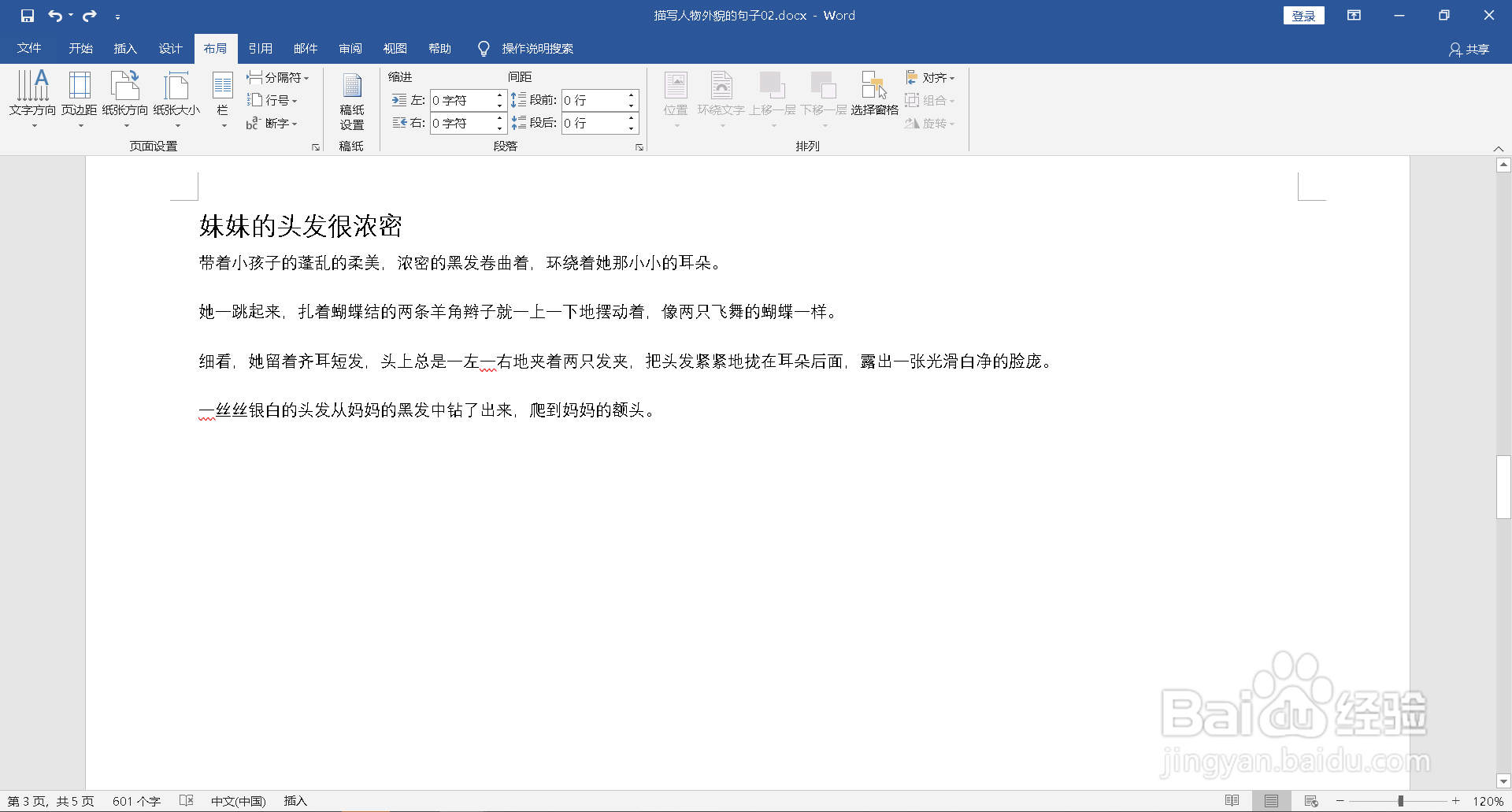Decrease right indent with down stepper
This screenshot has width=1512, height=812.
click(499, 128)
